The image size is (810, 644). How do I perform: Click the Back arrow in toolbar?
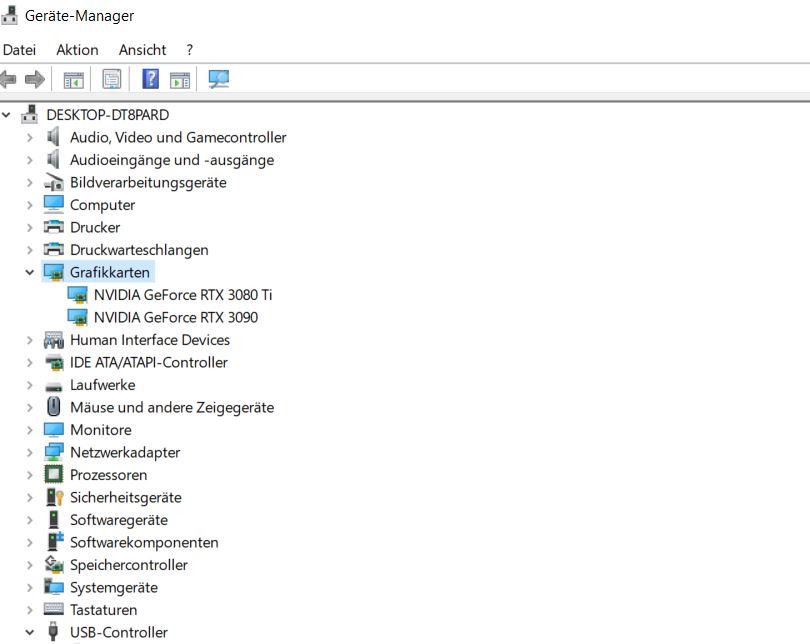(8, 80)
